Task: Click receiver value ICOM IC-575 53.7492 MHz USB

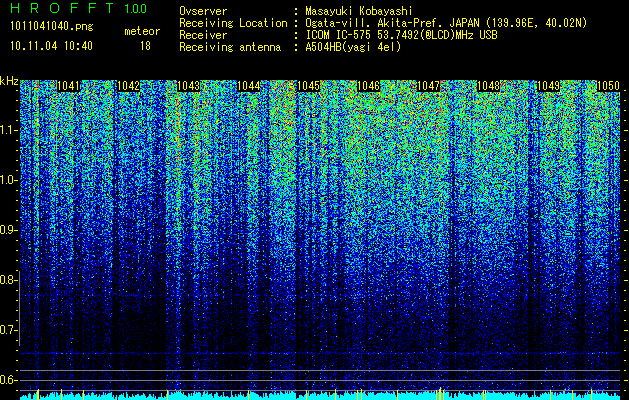Action: (401, 35)
